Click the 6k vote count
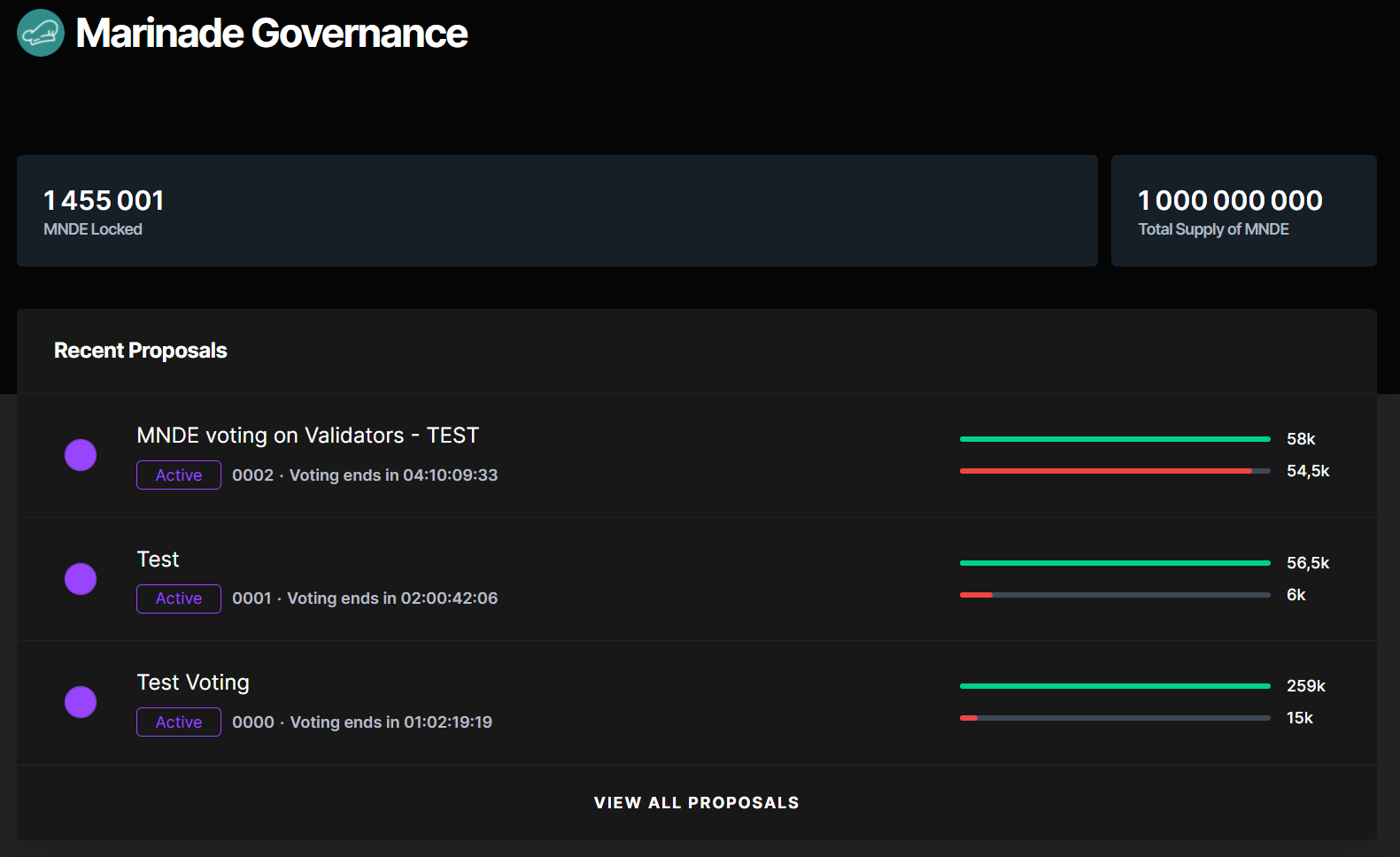This screenshot has height=857, width=1400. (x=1296, y=595)
